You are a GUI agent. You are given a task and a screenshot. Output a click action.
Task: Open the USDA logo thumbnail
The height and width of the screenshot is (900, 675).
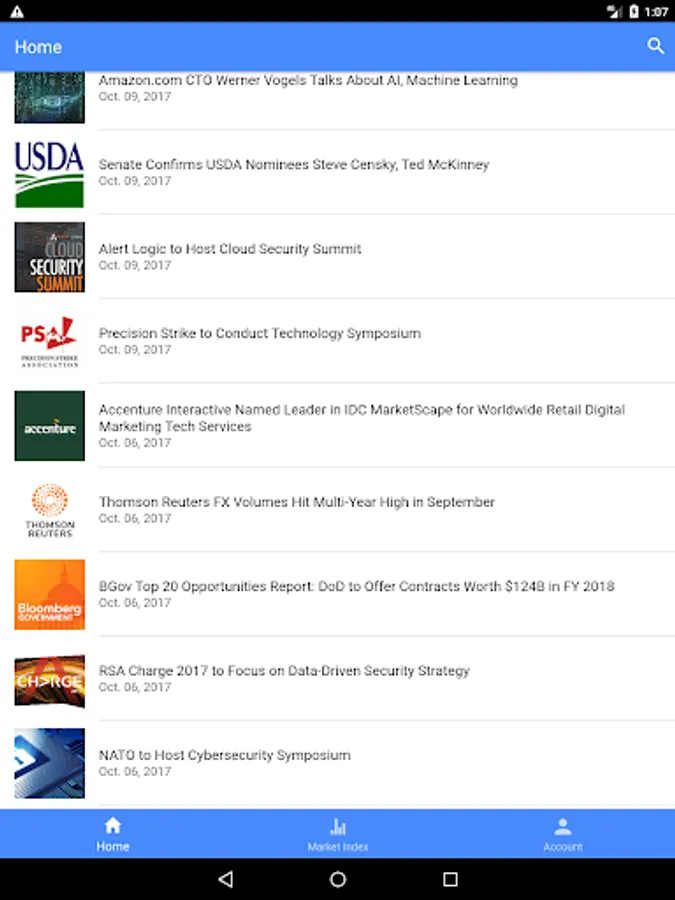[49, 173]
